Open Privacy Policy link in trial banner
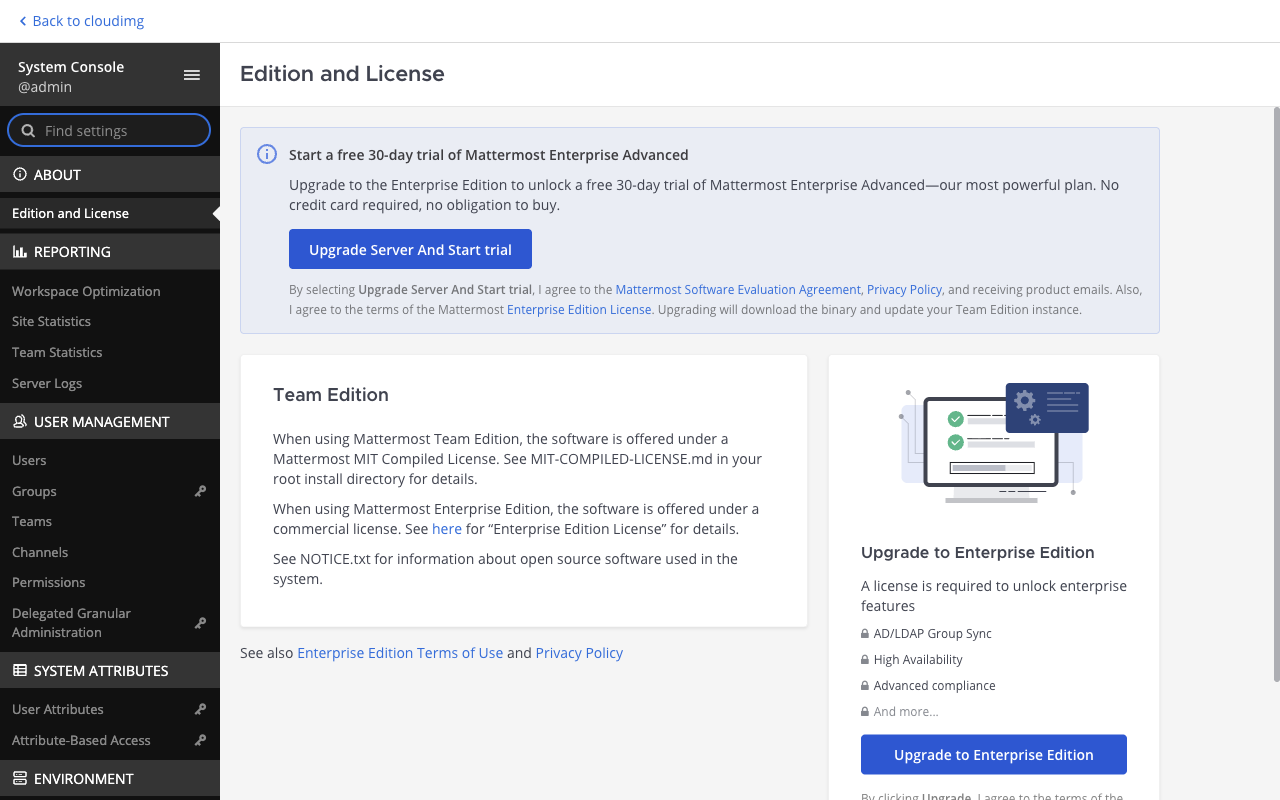 click(904, 290)
